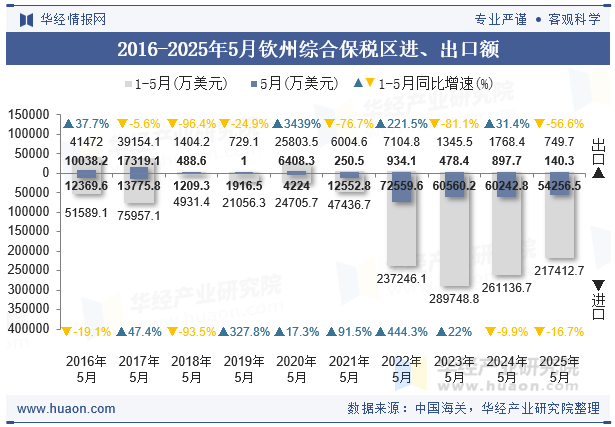Screen dimensions: 615x427
Task: Click the black down-arrow beside 进口
Action: click(599, 285)
